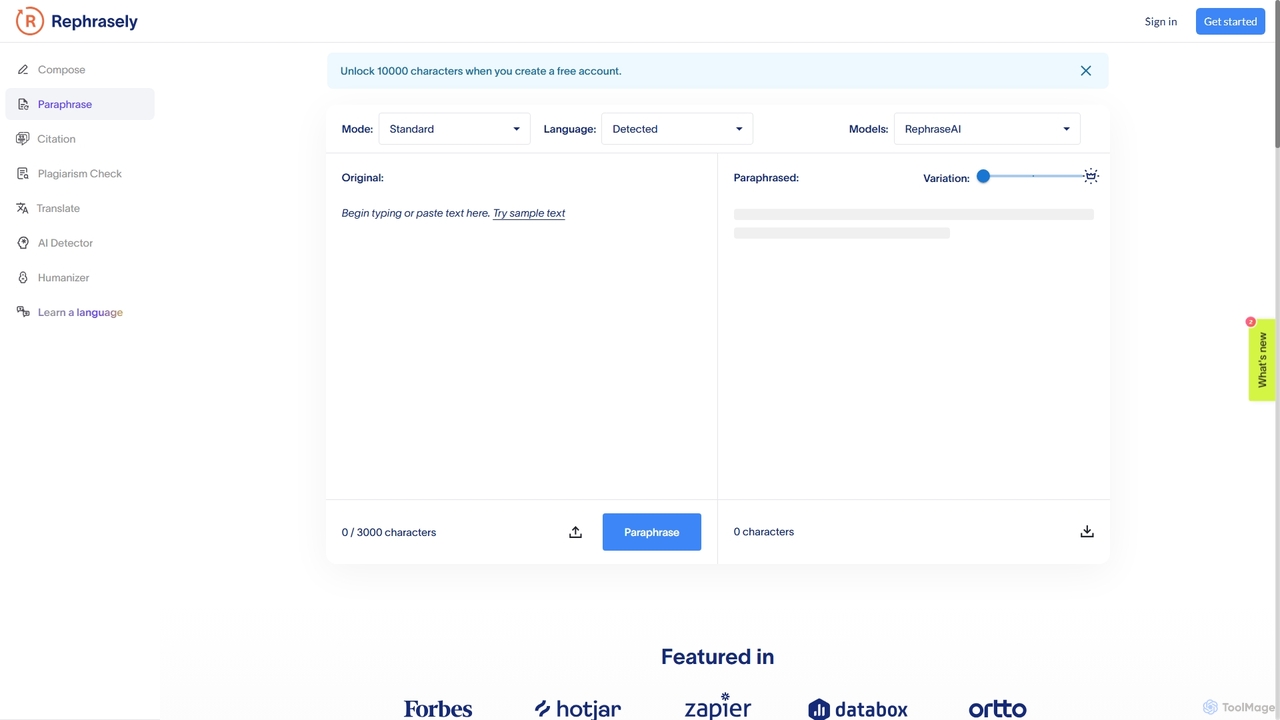Viewport: 1280px width, 720px height.
Task: Click the AI Detector icon
Action: click(23, 243)
